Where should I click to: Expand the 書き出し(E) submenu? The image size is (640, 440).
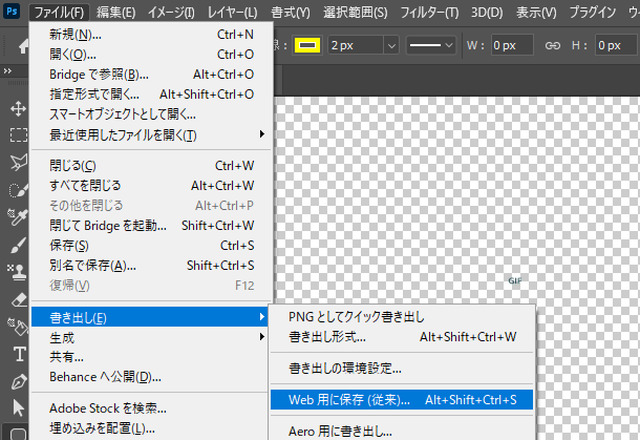(149, 317)
